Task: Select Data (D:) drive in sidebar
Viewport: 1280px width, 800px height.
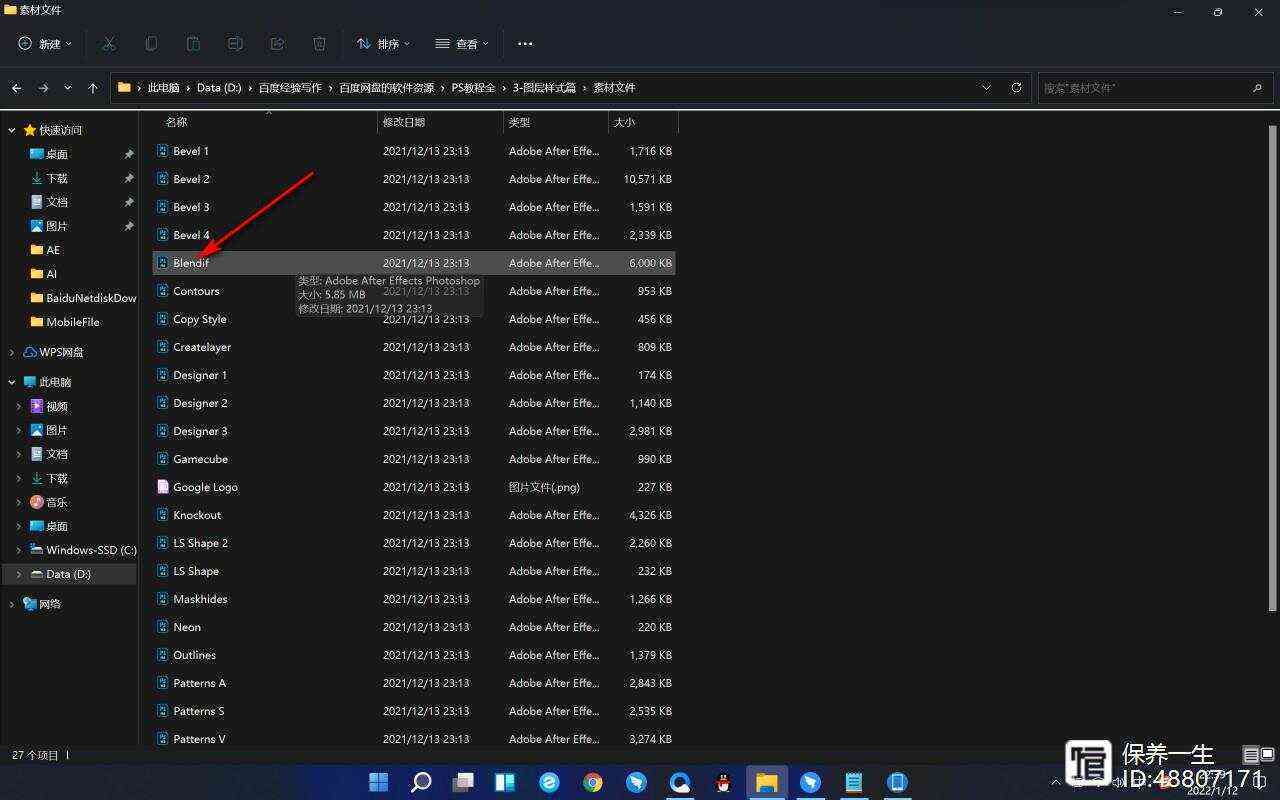Action: click(68, 574)
